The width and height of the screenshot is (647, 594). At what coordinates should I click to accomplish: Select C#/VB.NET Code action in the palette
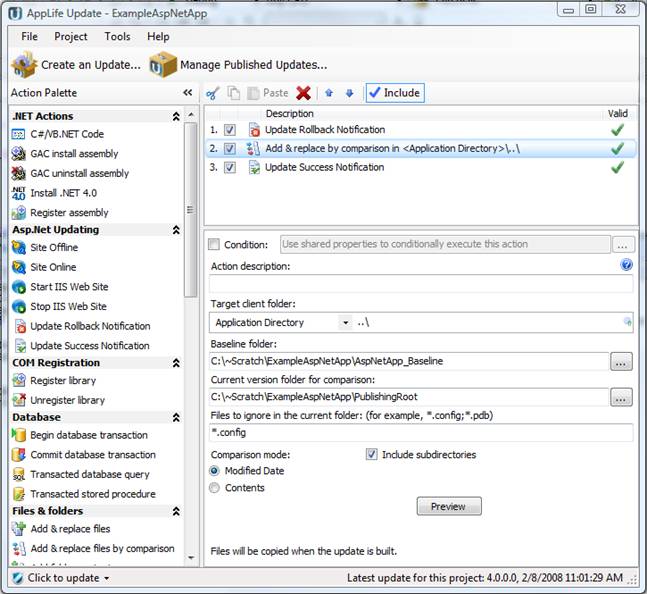[x=58, y=134]
